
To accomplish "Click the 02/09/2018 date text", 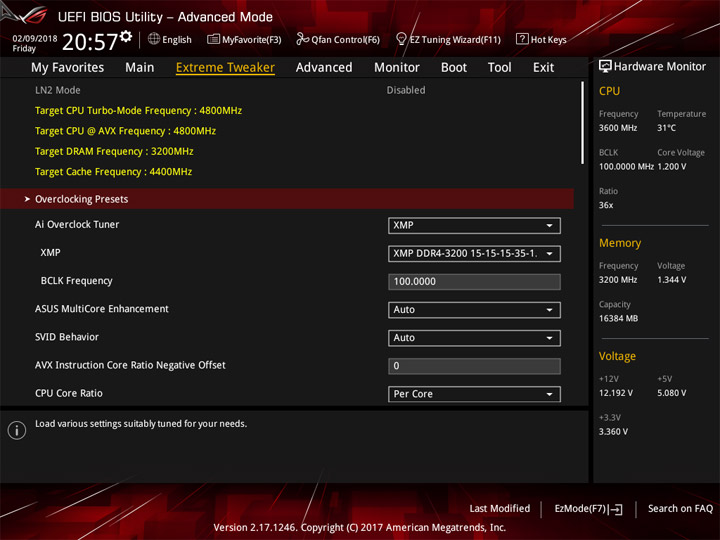I will click(x=35, y=39).
